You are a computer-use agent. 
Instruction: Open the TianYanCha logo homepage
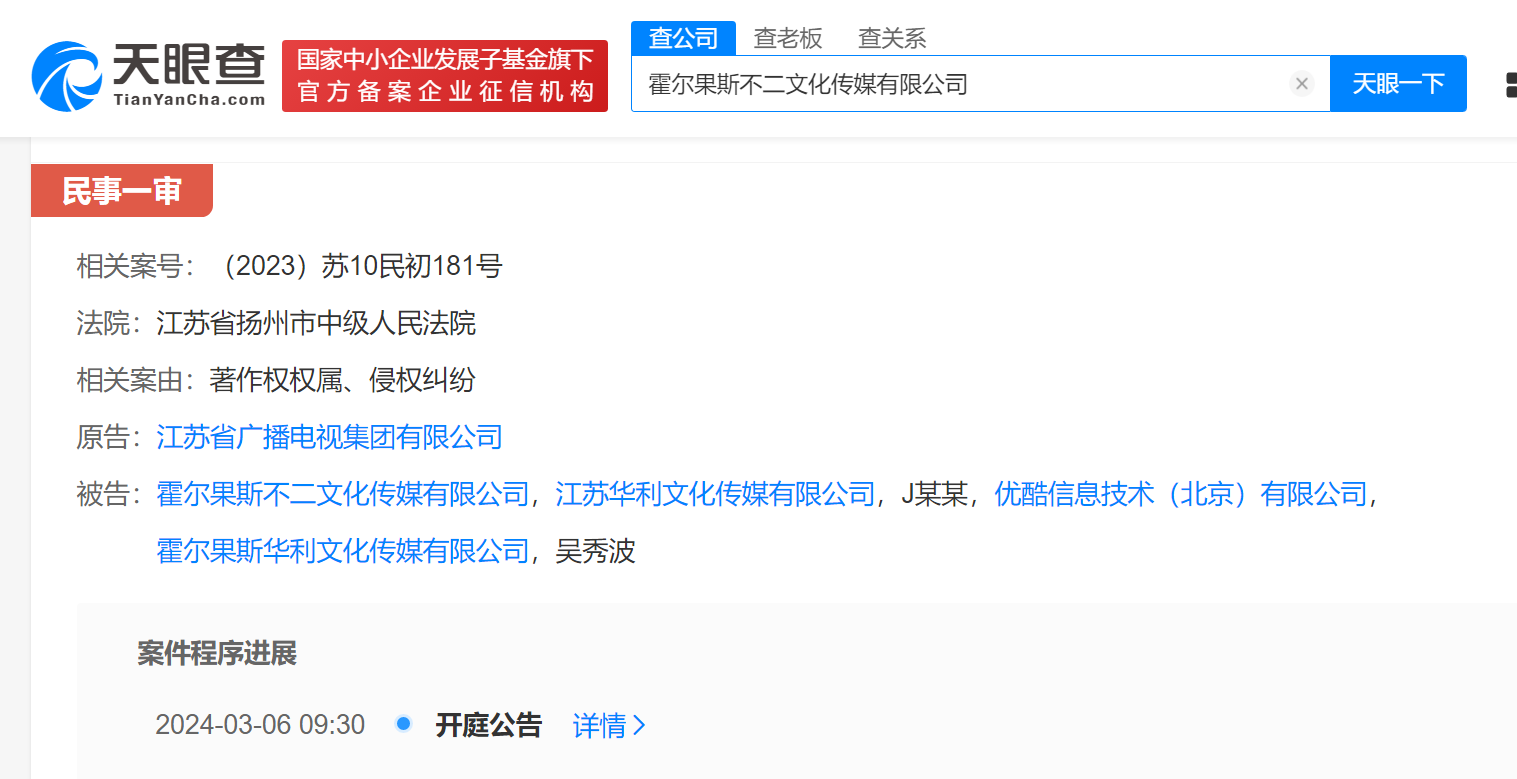[x=149, y=76]
